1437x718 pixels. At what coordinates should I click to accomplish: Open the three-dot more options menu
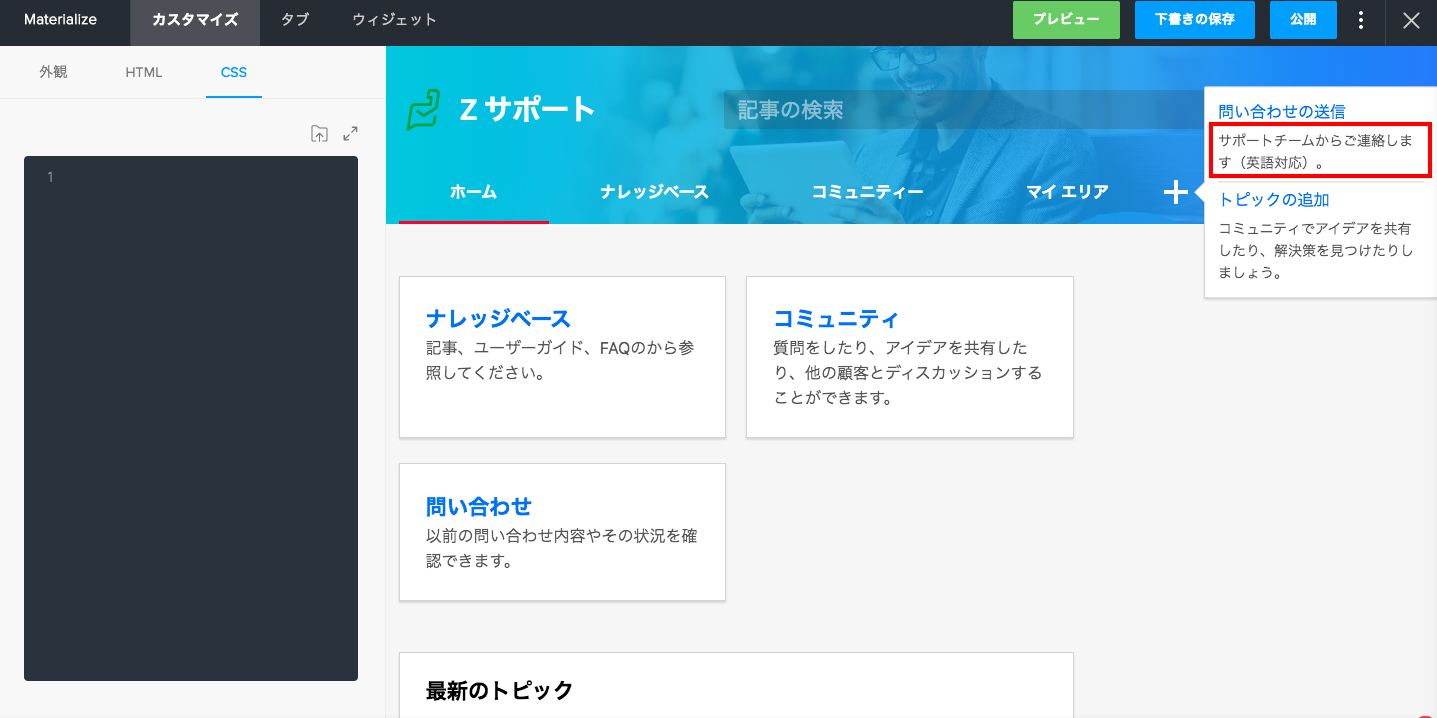[1361, 20]
